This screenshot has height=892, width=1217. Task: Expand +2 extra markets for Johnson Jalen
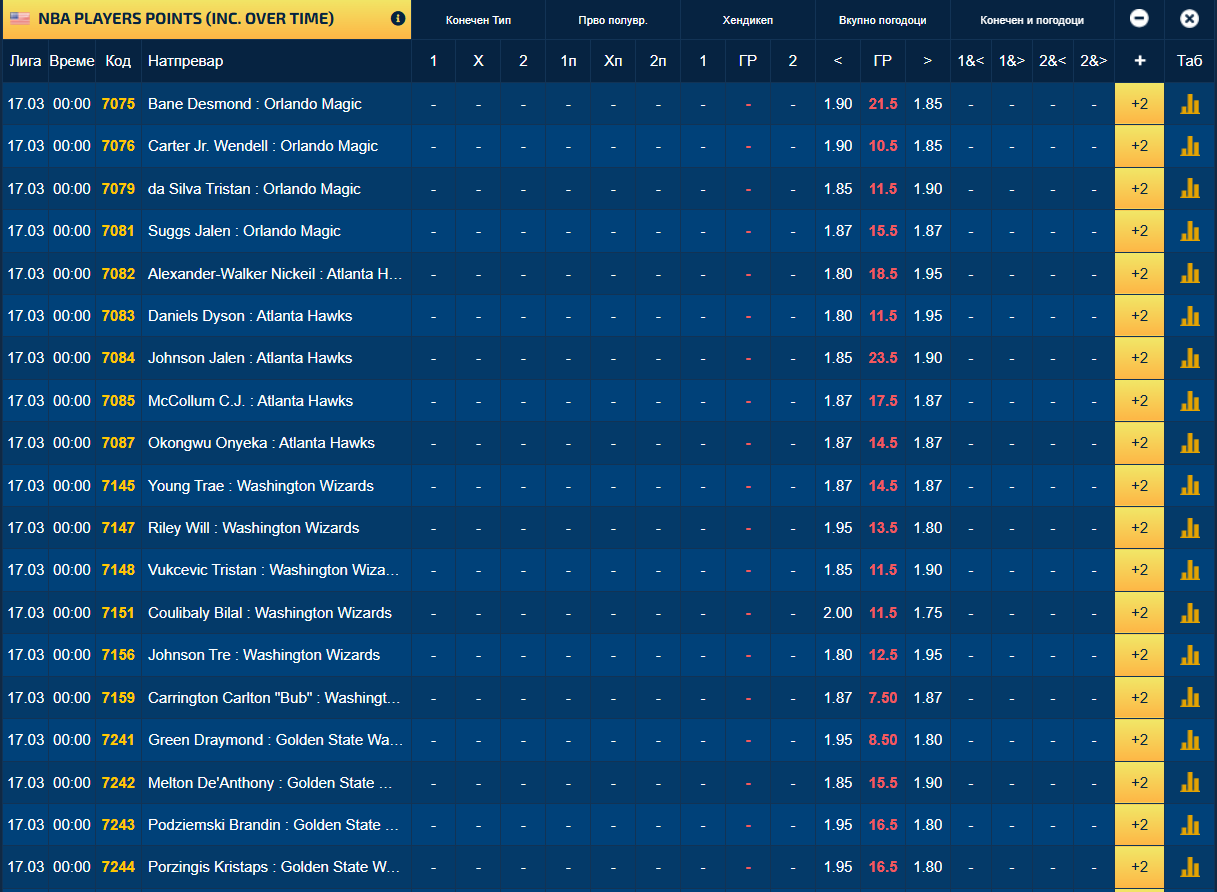1139,358
